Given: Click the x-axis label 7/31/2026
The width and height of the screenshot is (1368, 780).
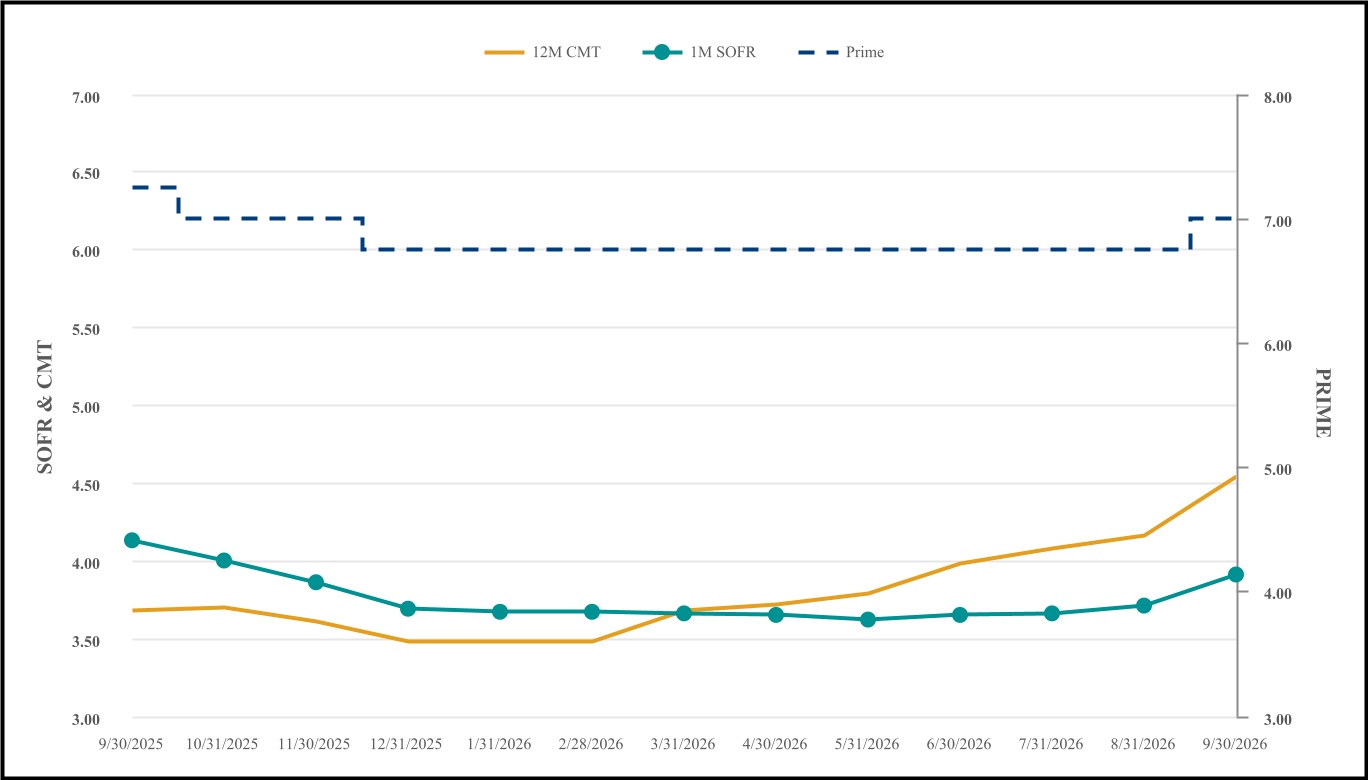Looking at the screenshot, I should point(1052,744).
